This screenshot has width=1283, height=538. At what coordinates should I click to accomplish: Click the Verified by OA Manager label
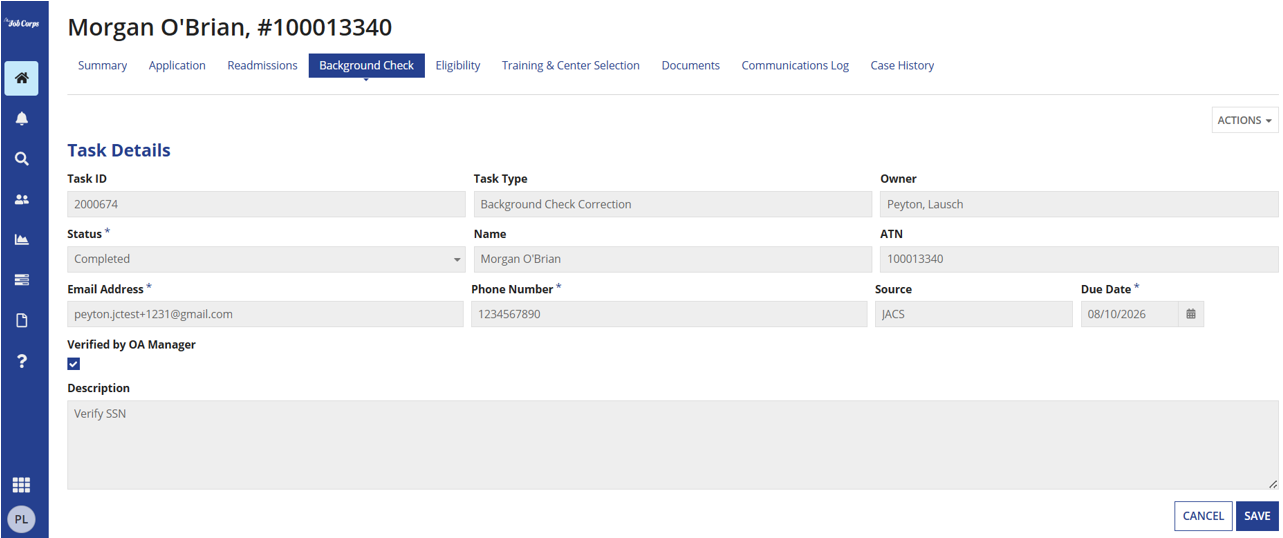pyautogui.click(x=131, y=344)
